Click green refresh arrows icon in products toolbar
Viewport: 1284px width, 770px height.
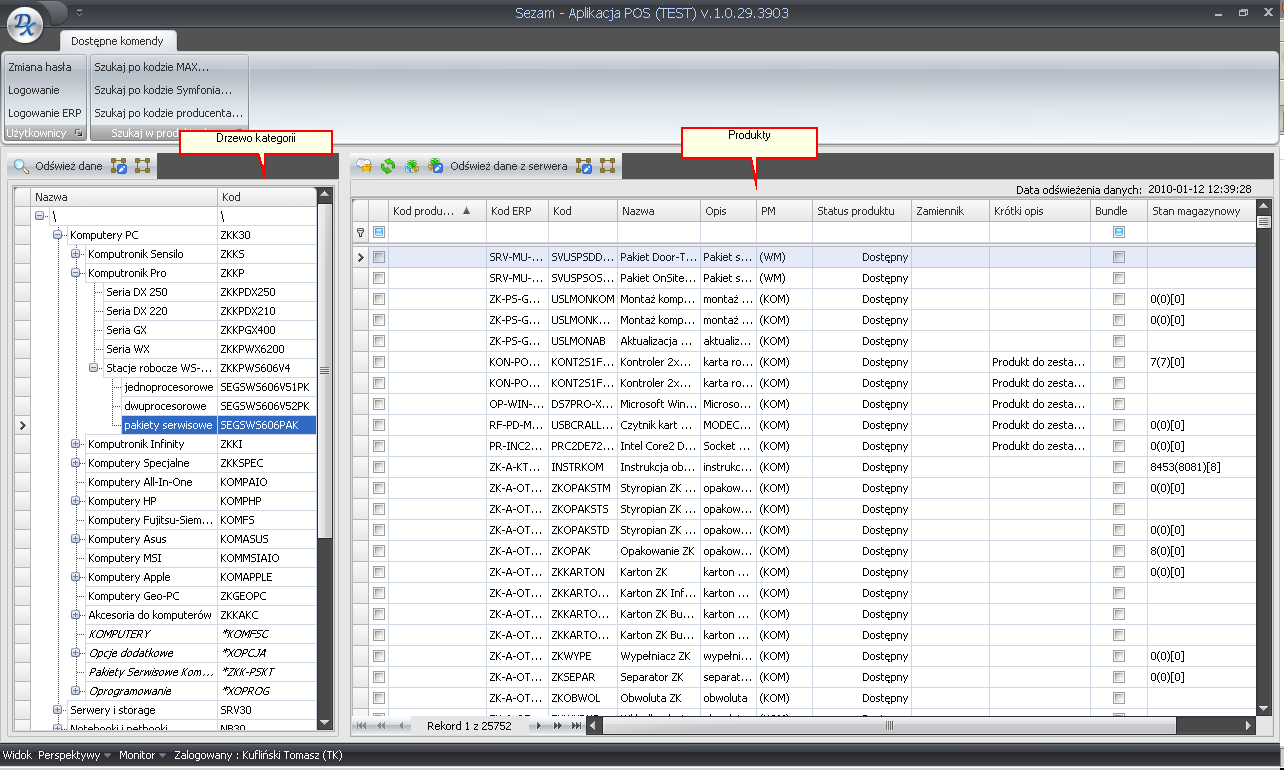click(x=388, y=167)
